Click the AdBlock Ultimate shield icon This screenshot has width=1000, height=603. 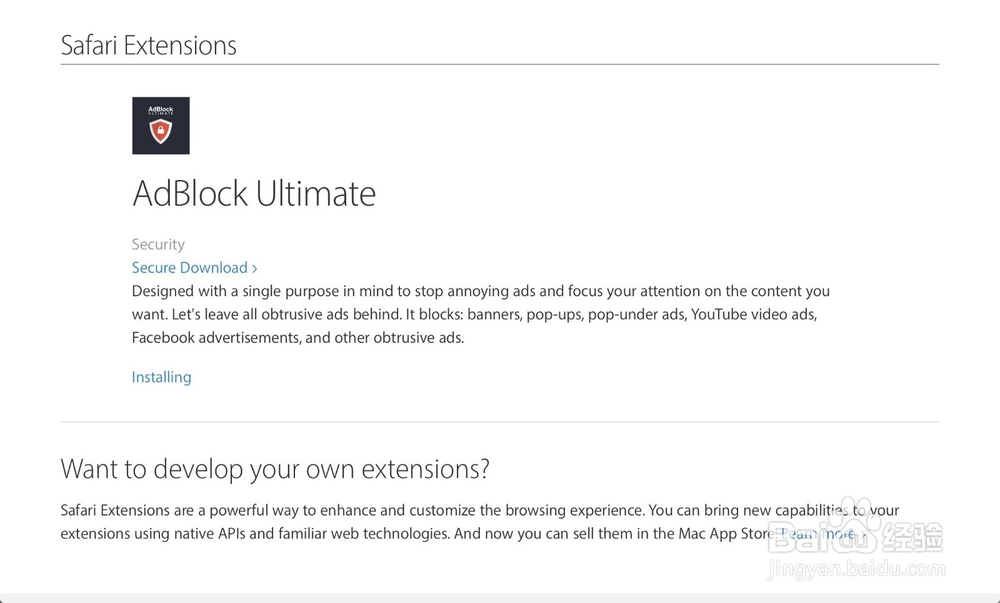pyautogui.click(x=160, y=125)
